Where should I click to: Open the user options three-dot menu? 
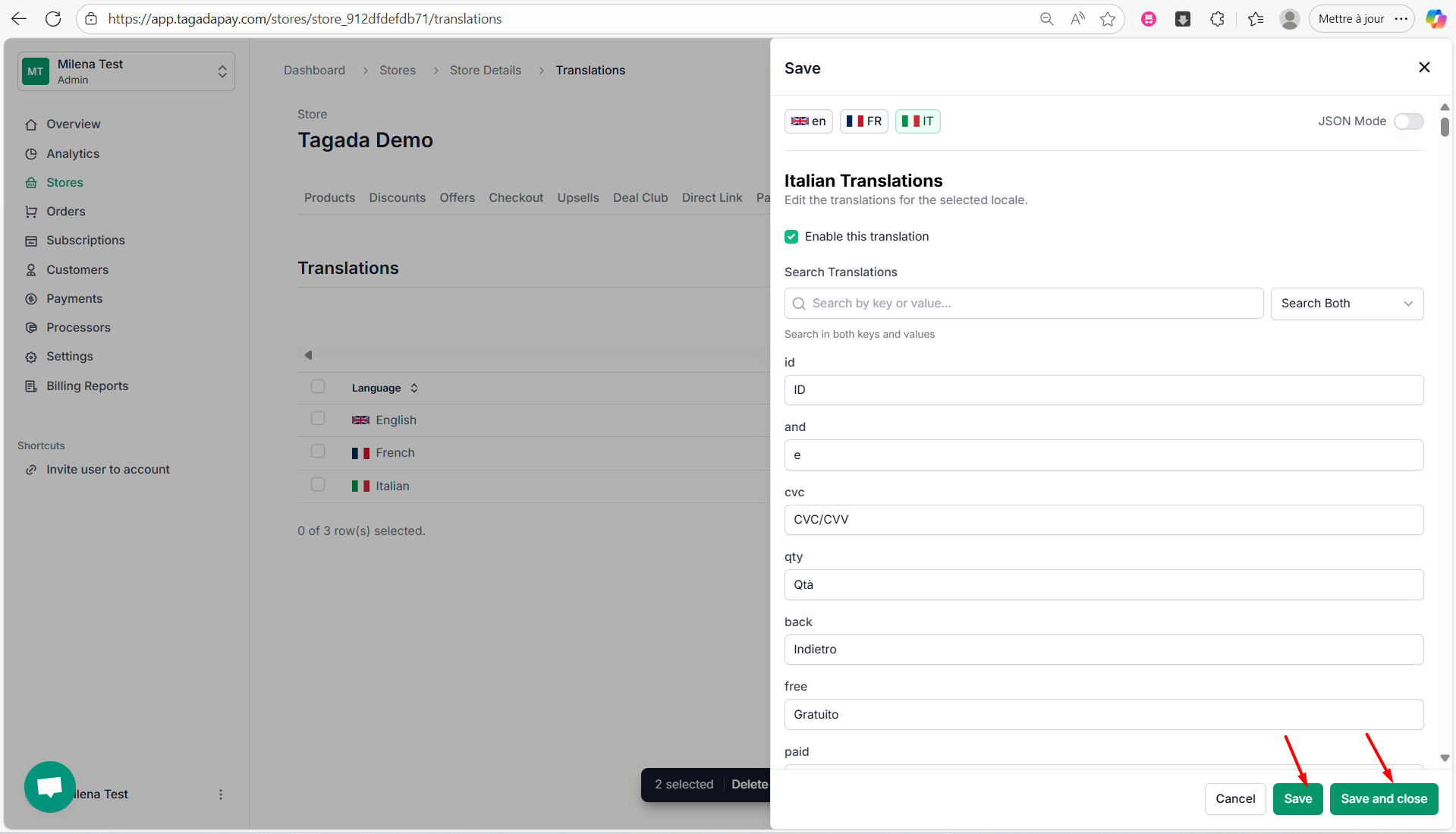221,795
